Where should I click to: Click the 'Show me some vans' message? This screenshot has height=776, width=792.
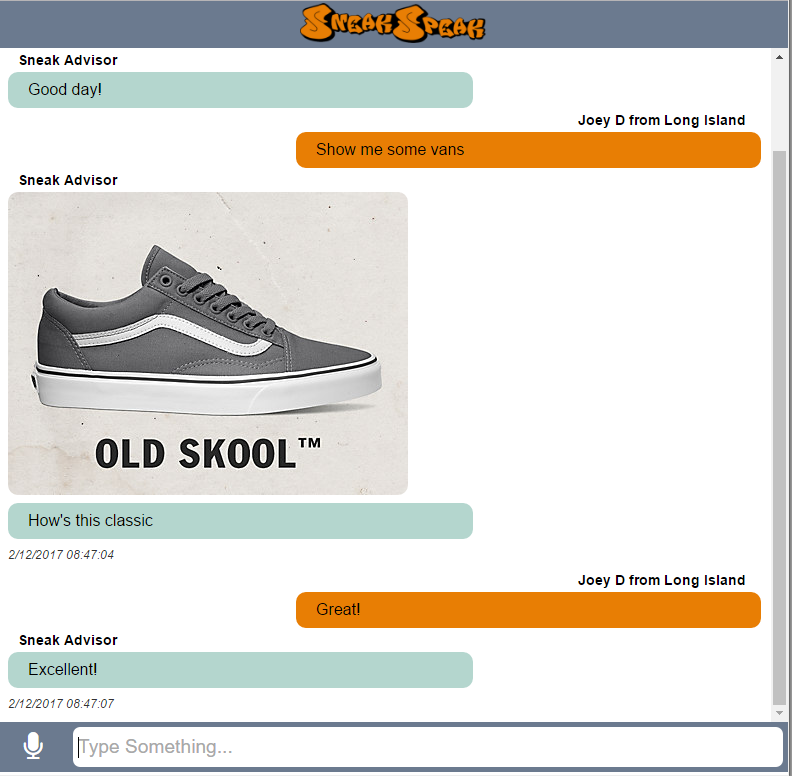click(x=528, y=150)
